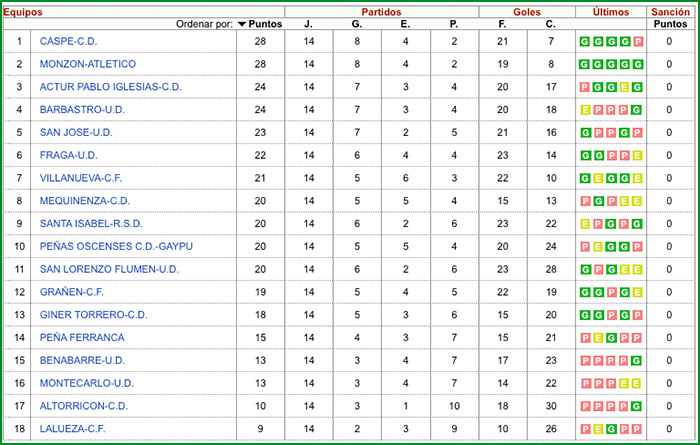Click the green G result icon in ALTORRICON-C.D. row

click(x=637, y=406)
